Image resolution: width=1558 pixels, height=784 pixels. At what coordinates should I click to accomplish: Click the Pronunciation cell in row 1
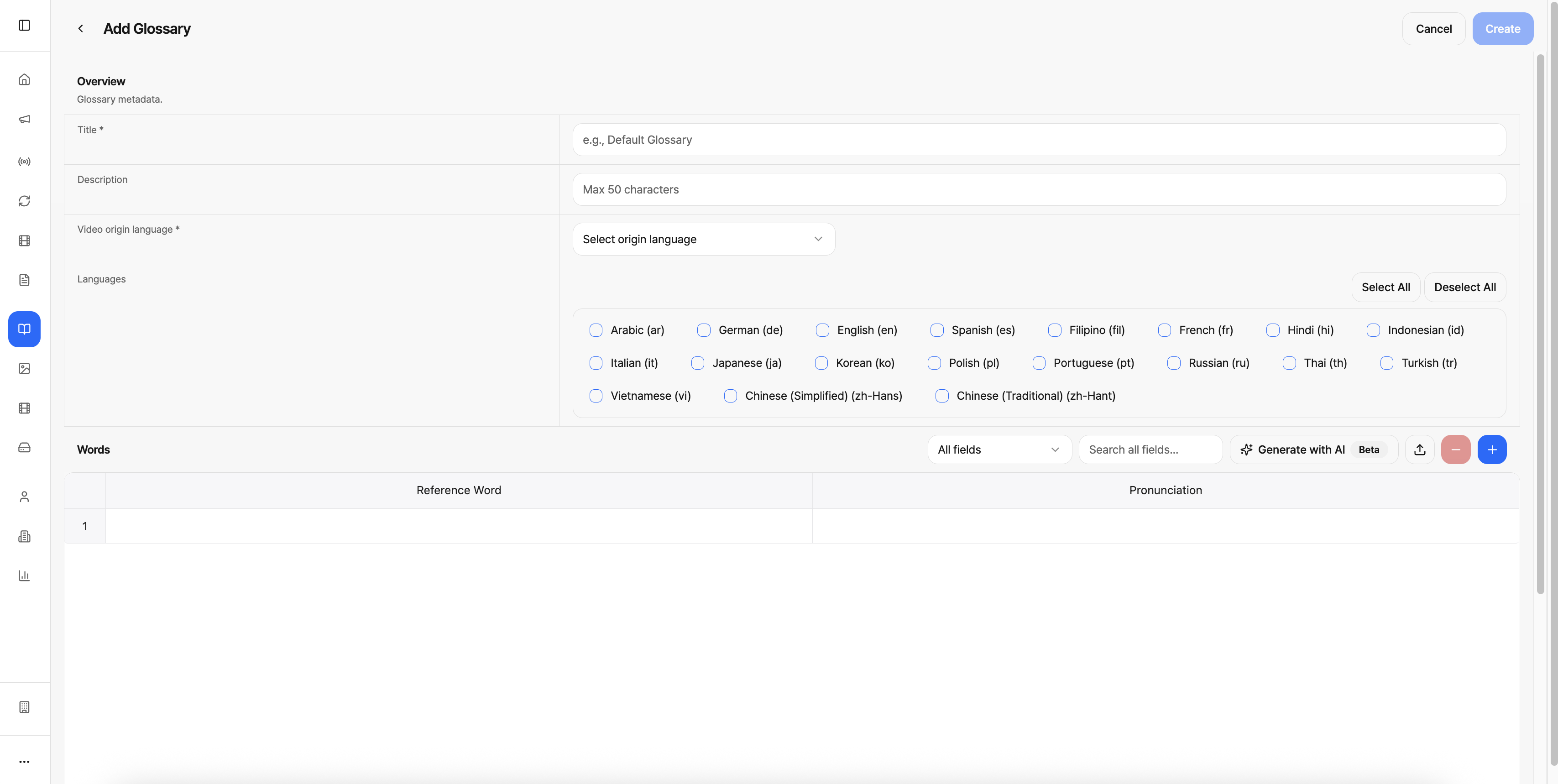pos(1166,526)
